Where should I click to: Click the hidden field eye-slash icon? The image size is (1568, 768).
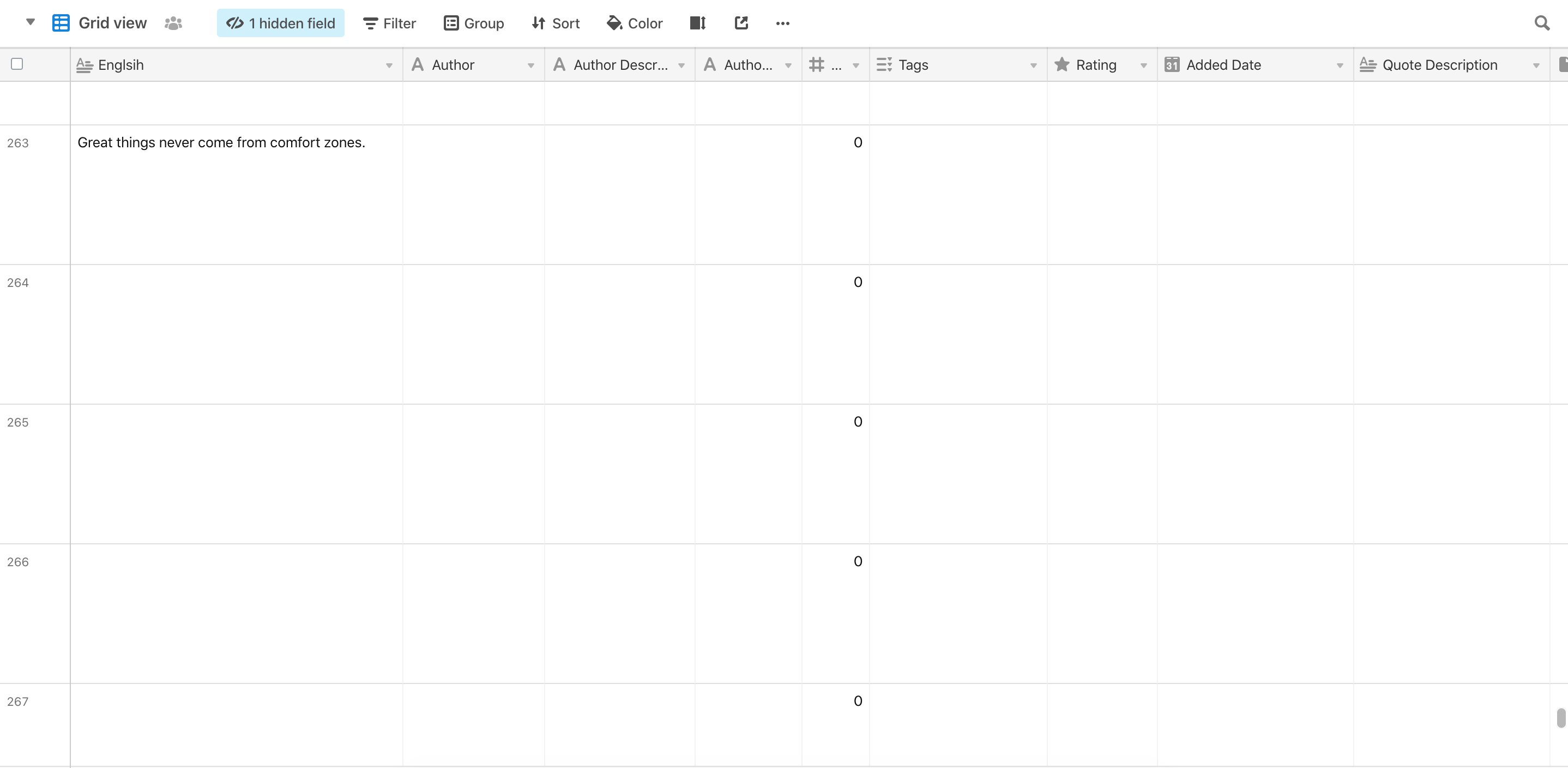coord(235,23)
